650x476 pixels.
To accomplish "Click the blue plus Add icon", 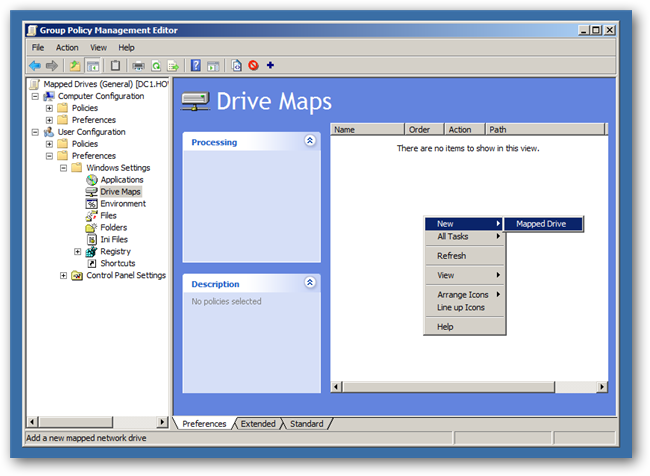I will tap(270, 65).
